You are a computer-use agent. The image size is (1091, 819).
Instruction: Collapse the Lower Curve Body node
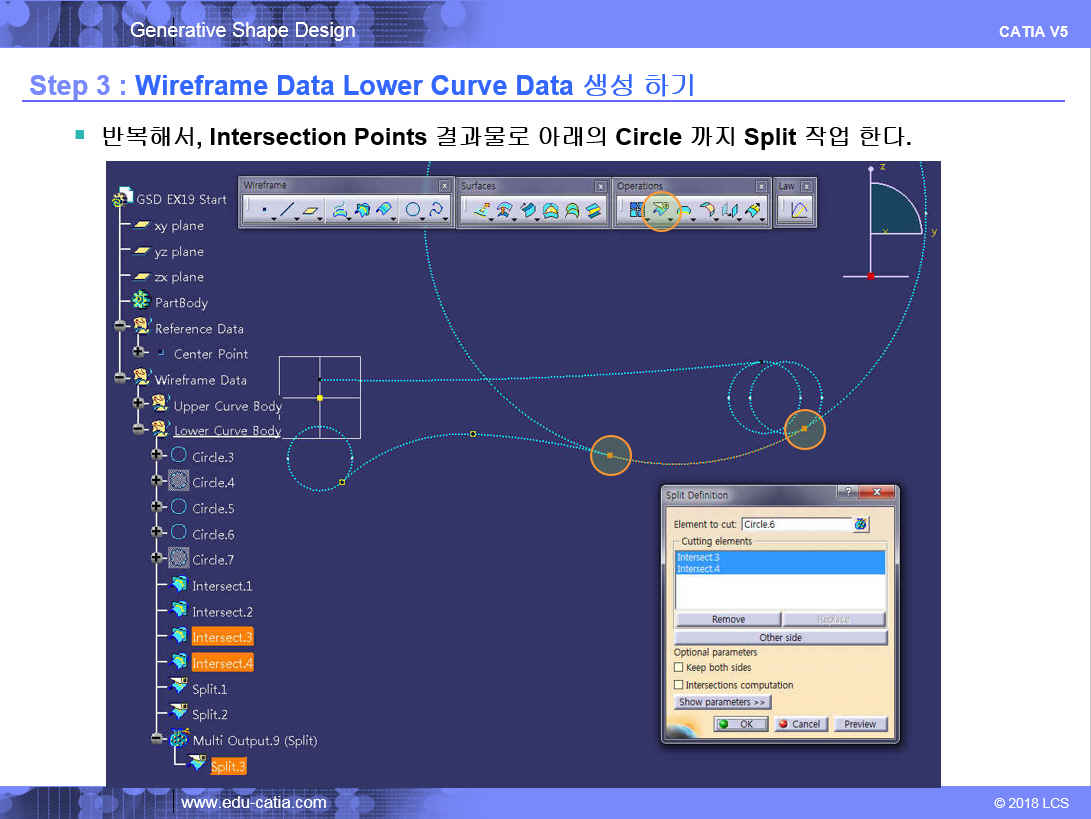click(x=140, y=430)
